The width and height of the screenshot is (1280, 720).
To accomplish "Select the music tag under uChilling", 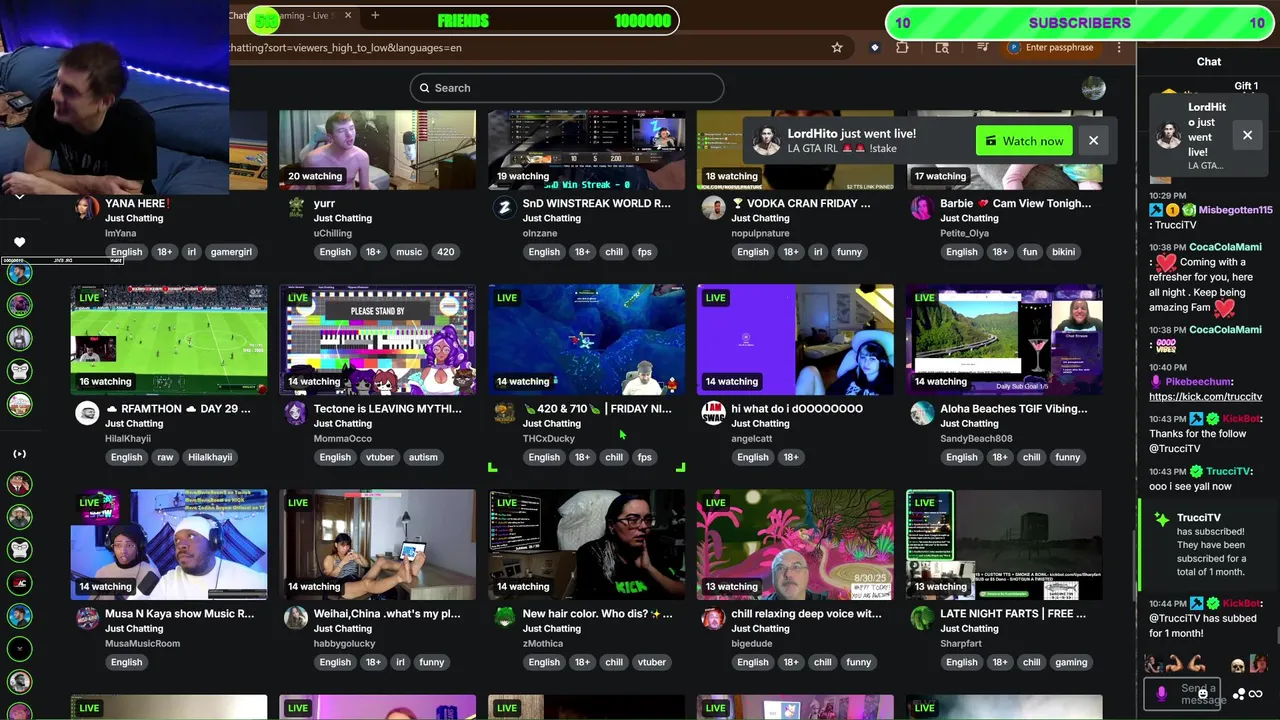I will click(409, 252).
